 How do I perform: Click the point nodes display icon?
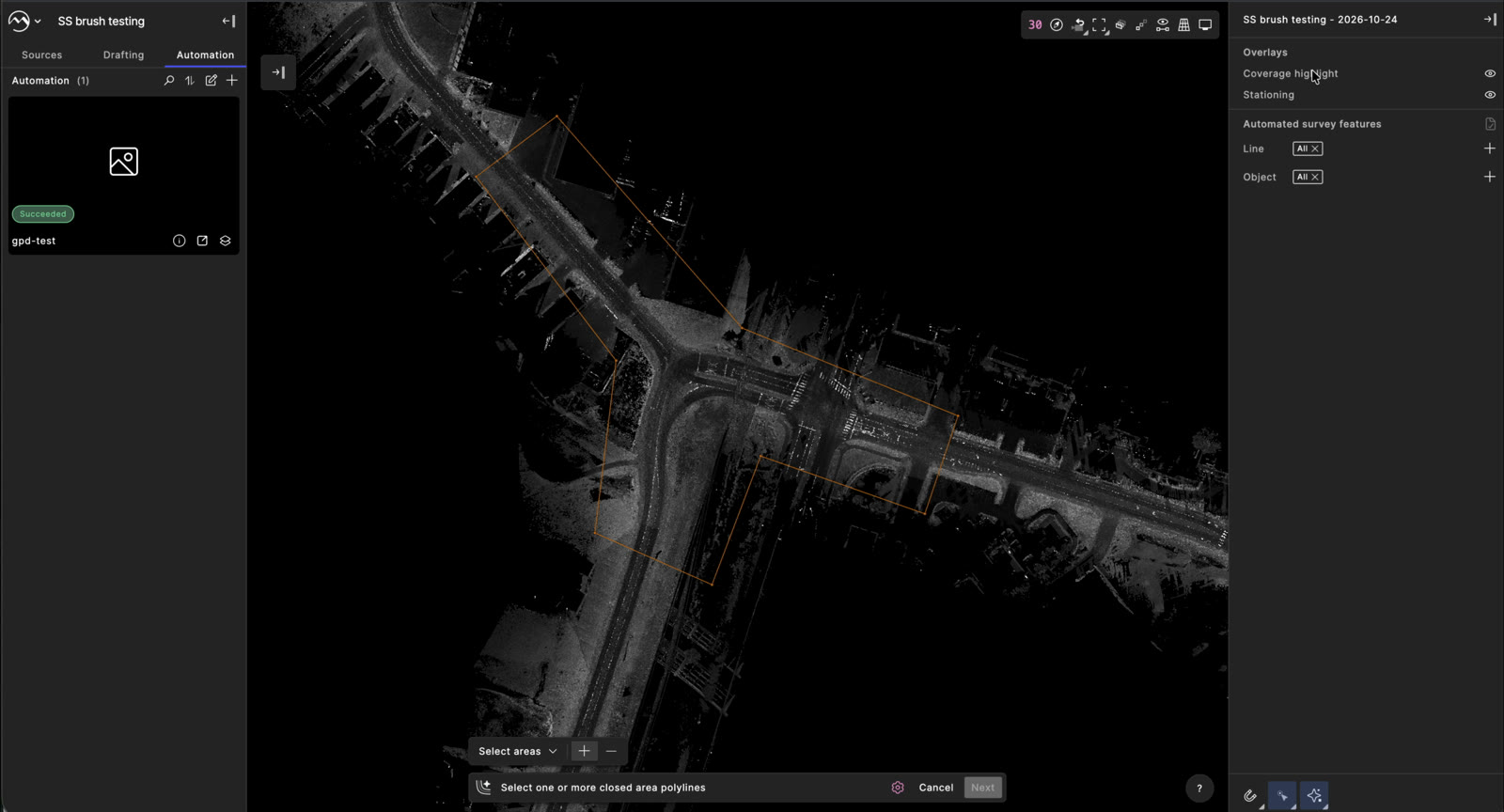[1141, 25]
